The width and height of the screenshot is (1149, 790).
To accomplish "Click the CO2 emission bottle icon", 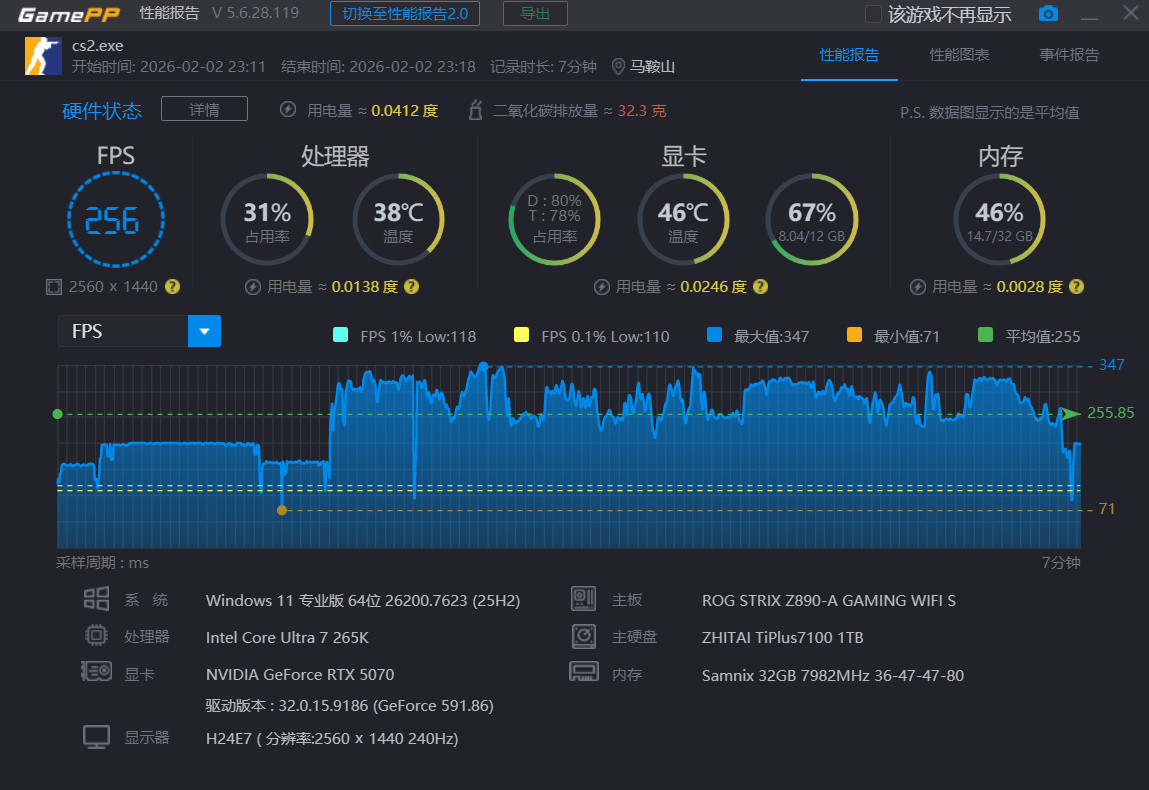I will coord(475,110).
